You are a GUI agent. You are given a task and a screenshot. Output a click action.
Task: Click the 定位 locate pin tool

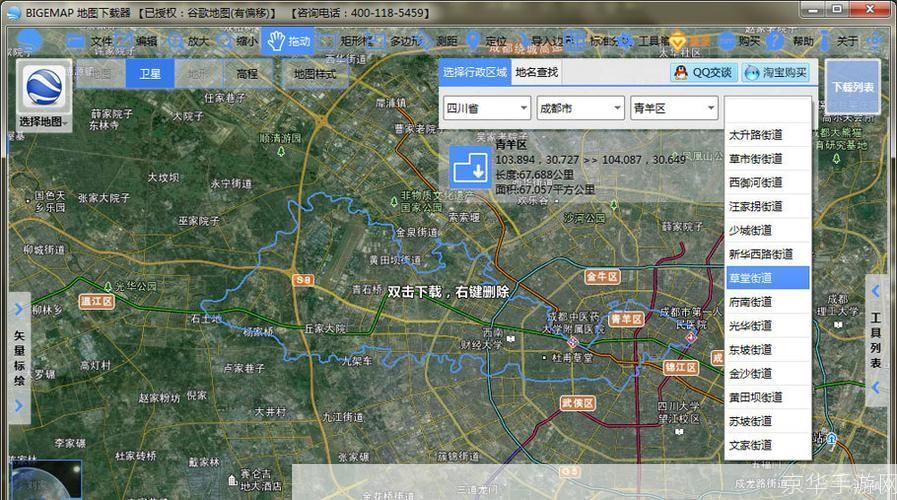pos(486,41)
